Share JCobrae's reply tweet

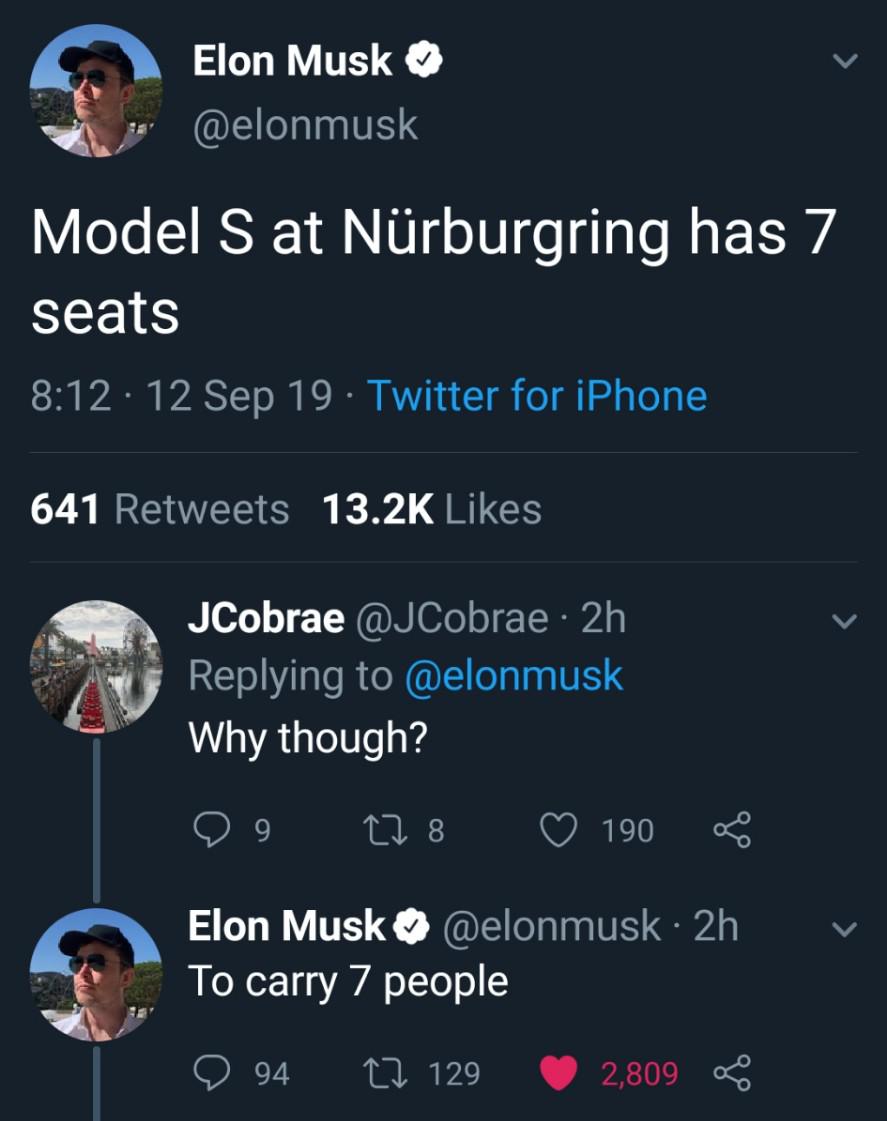pos(731,829)
